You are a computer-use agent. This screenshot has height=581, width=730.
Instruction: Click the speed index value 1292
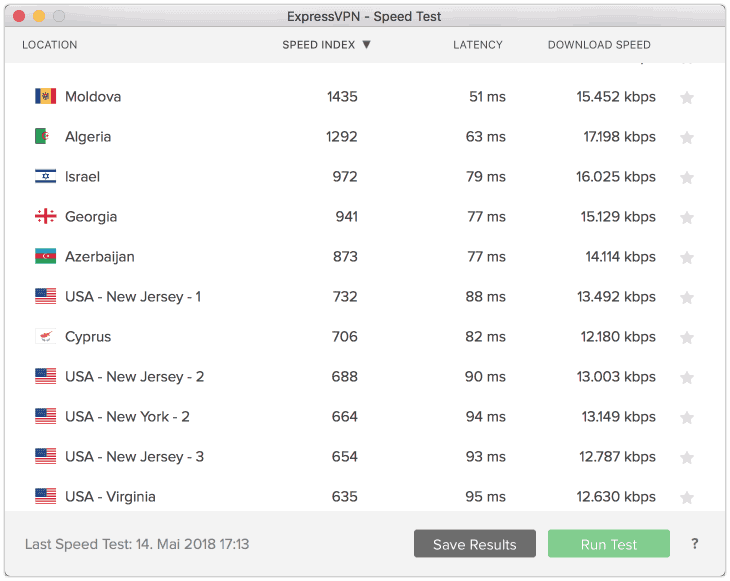342,136
